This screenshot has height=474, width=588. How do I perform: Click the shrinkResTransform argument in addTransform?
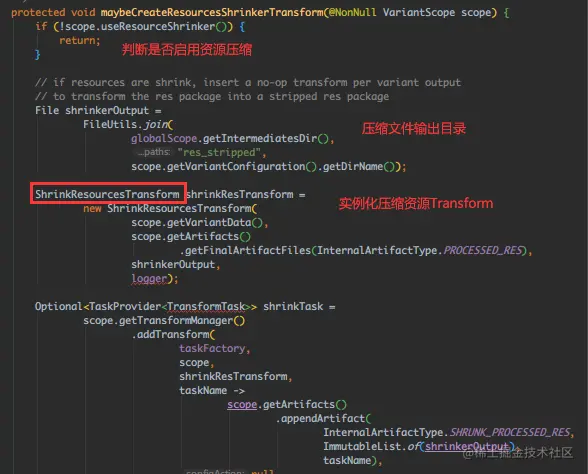233,376
